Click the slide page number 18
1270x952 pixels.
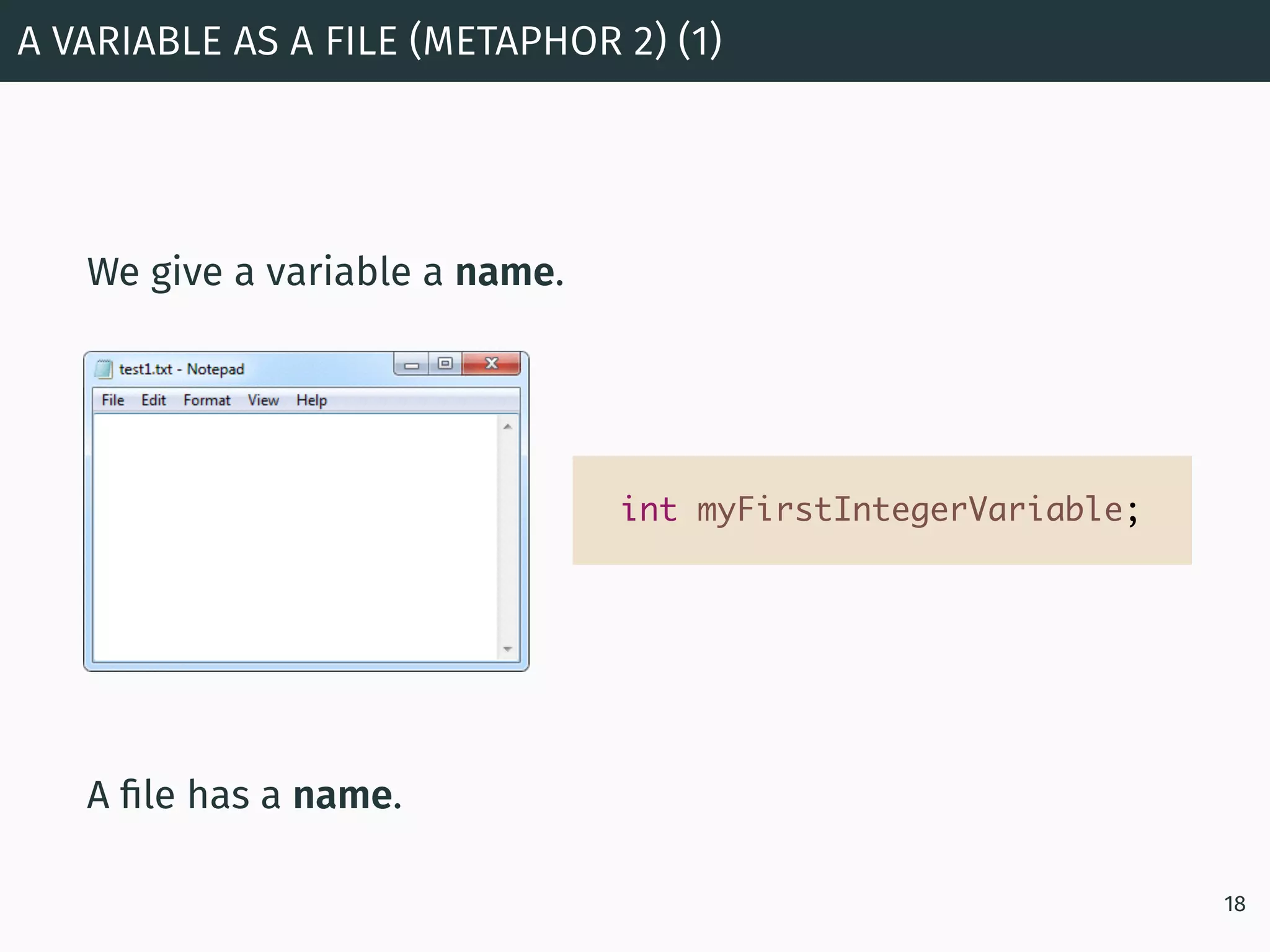tap(1235, 904)
